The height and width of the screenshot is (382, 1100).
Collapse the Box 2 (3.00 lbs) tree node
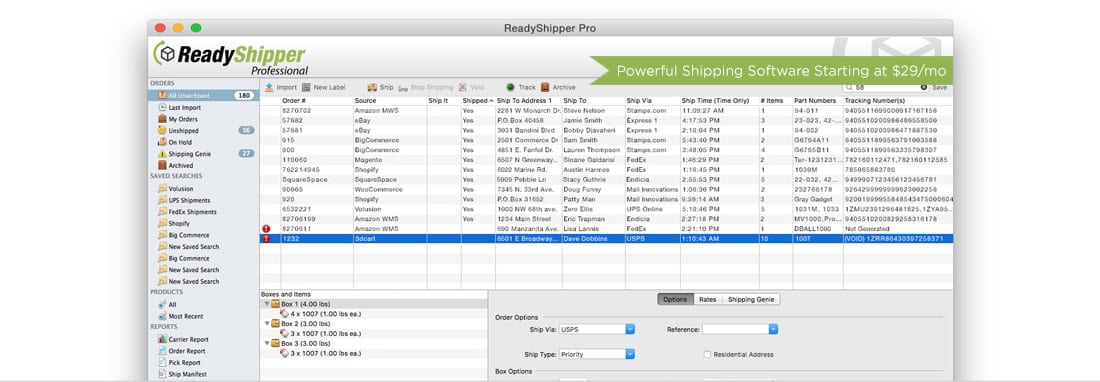[x=267, y=324]
